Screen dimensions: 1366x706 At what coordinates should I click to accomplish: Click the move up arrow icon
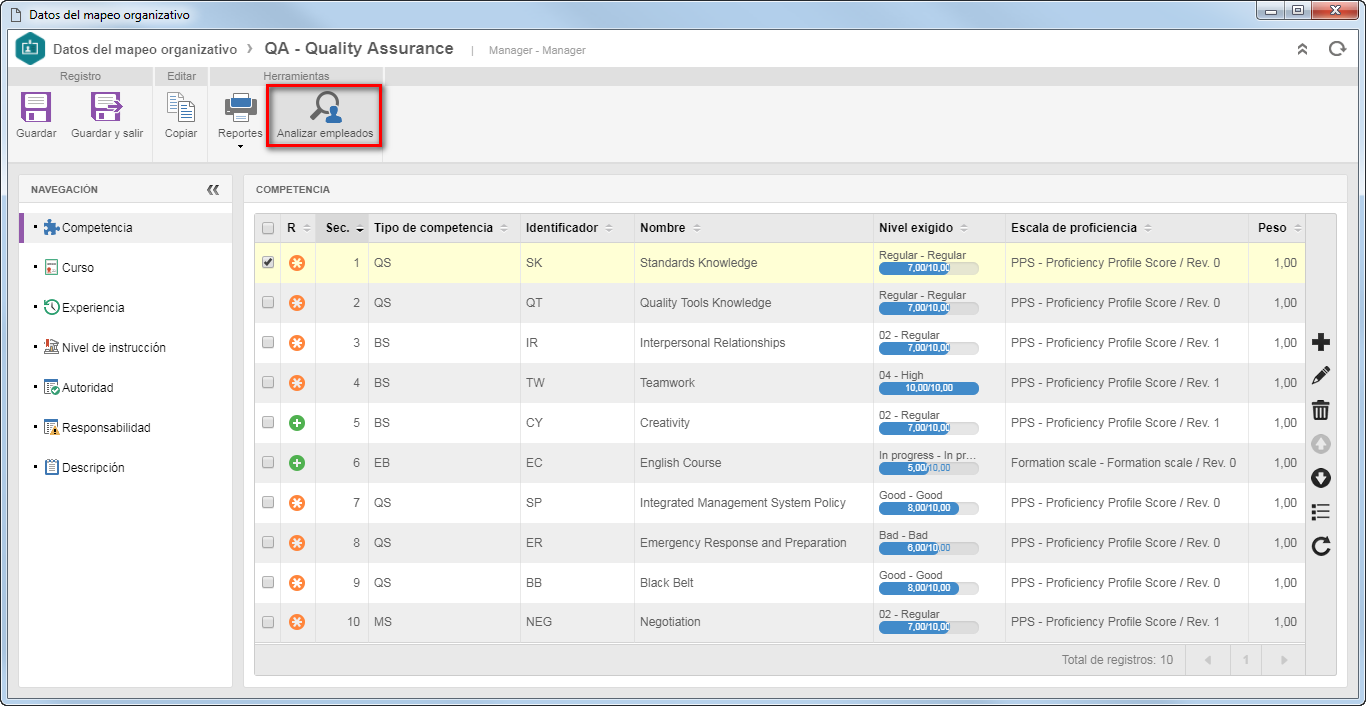pyautogui.click(x=1321, y=444)
